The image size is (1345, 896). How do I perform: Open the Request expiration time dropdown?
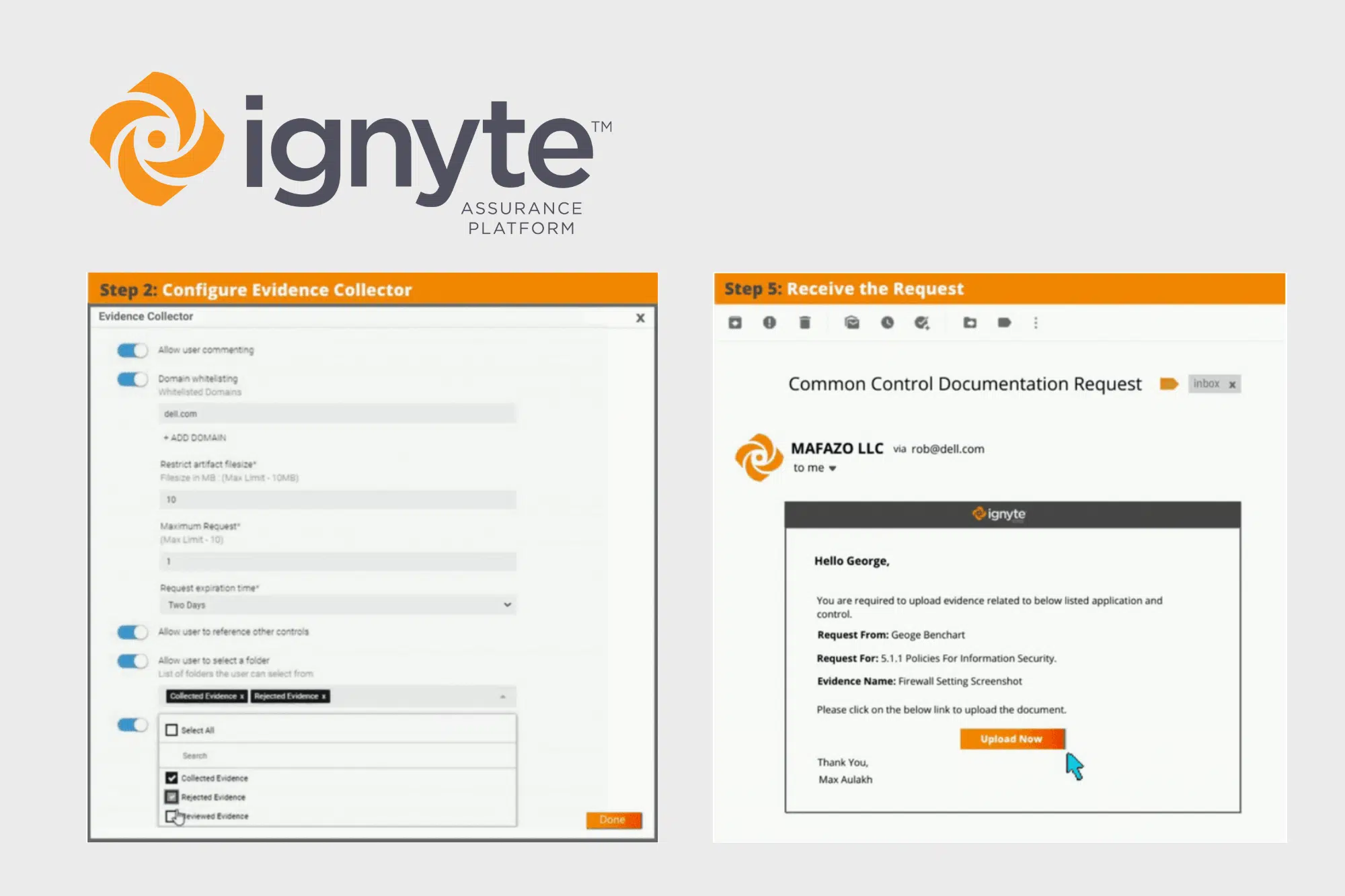pos(338,605)
